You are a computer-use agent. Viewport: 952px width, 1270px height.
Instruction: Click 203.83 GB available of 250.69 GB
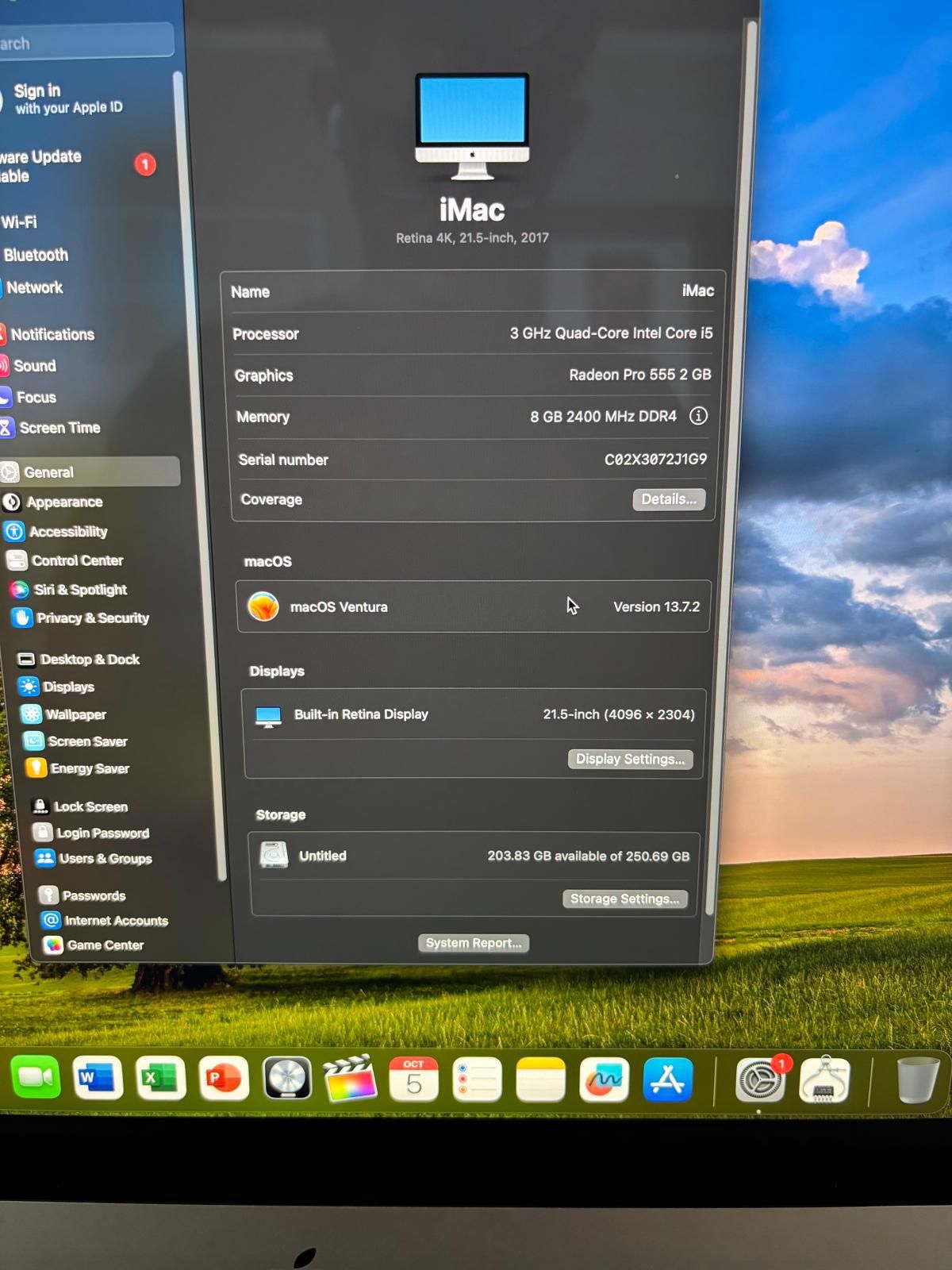point(589,856)
